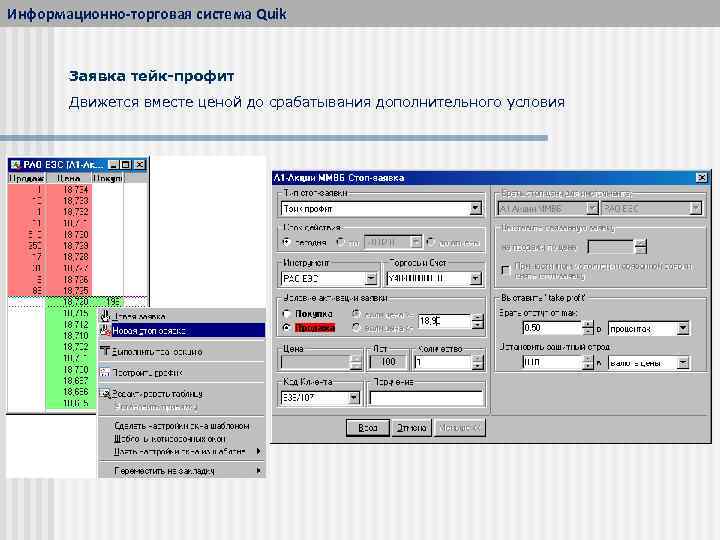The width and height of the screenshot is (720, 540).
Task: Open the stop-order type dropdown showing 'Тэйк профит'
Action: 476,208
